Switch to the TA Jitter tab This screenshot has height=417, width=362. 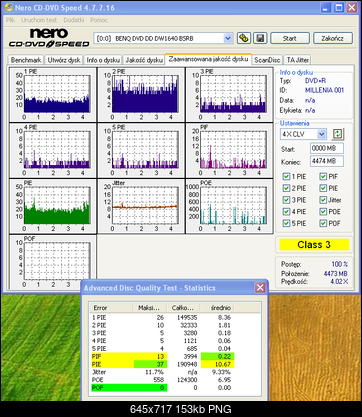298,60
